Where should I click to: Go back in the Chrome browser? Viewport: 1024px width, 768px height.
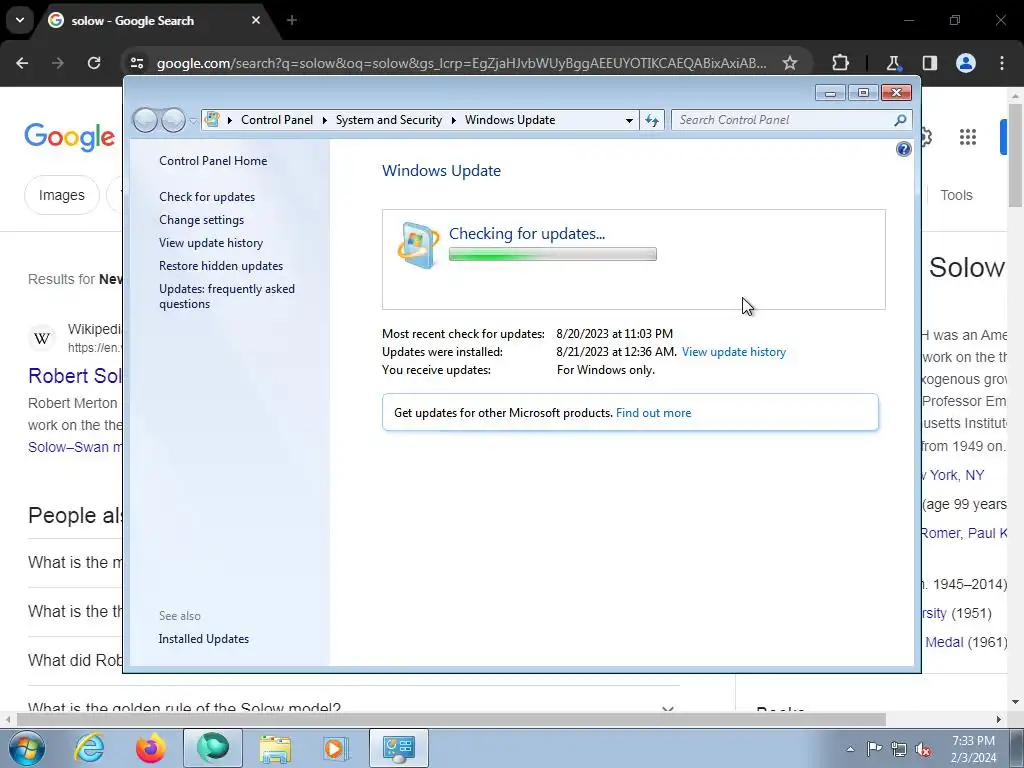pos(22,63)
